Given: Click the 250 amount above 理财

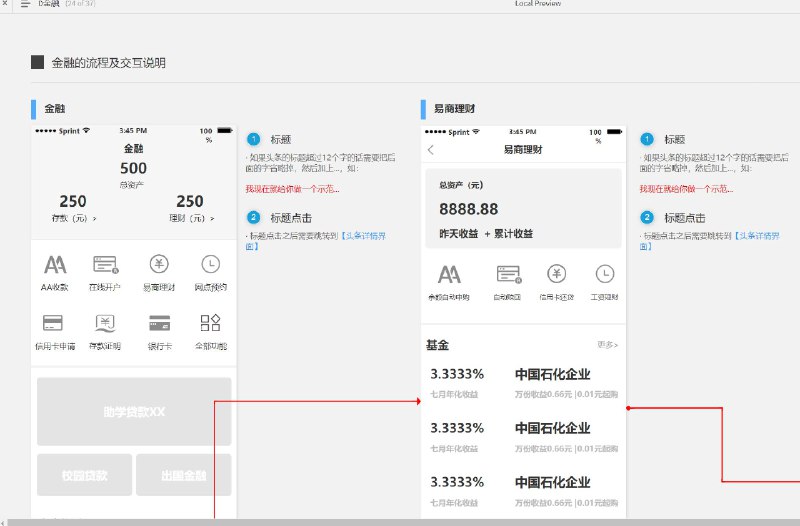Looking at the screenshot, I should (190, 202).
